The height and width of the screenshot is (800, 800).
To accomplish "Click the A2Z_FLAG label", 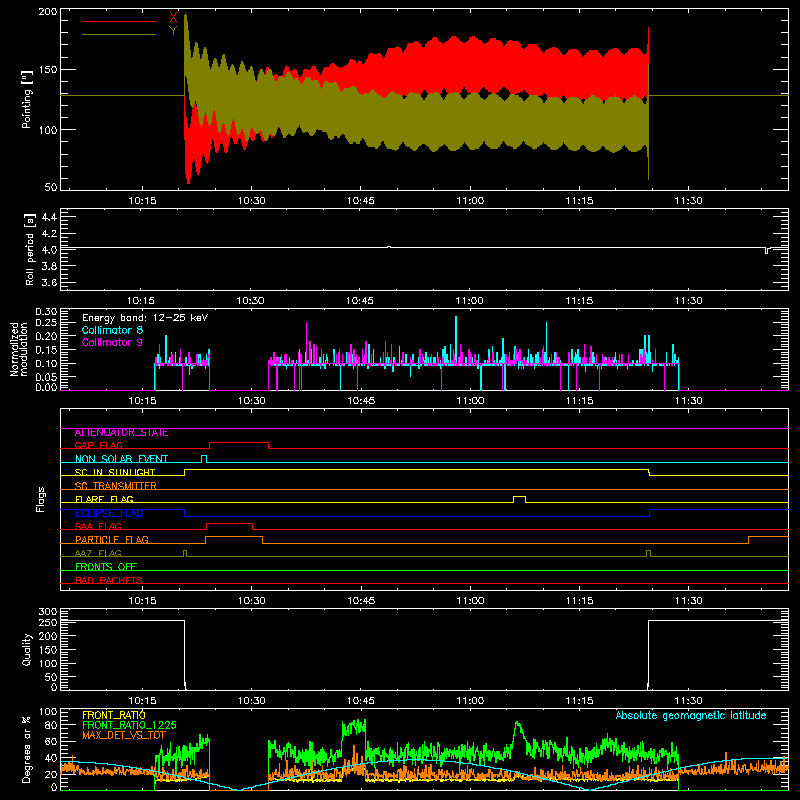I will (x=98, y=553).
